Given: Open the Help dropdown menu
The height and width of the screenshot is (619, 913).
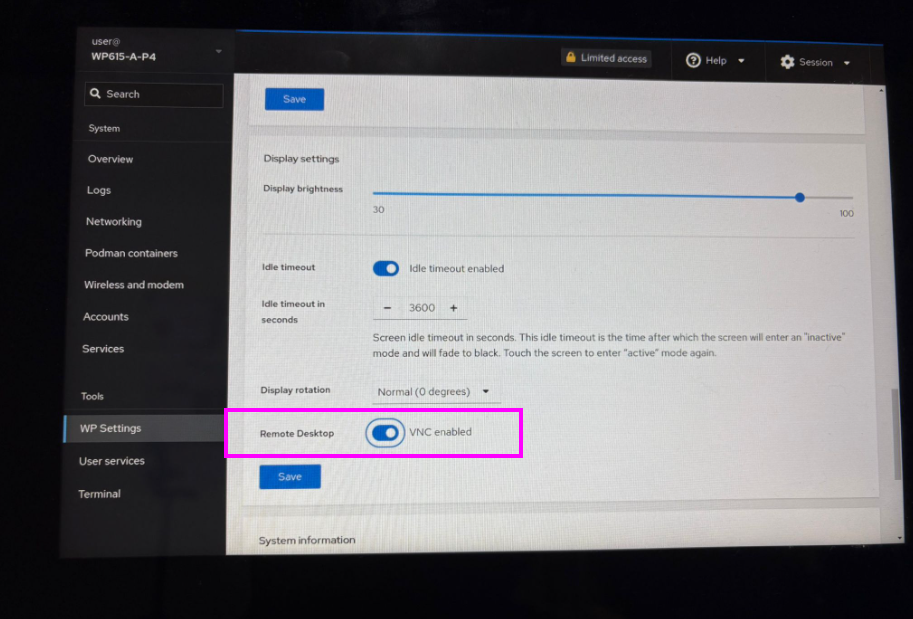Looking at the screenshot, I should 715,61.
